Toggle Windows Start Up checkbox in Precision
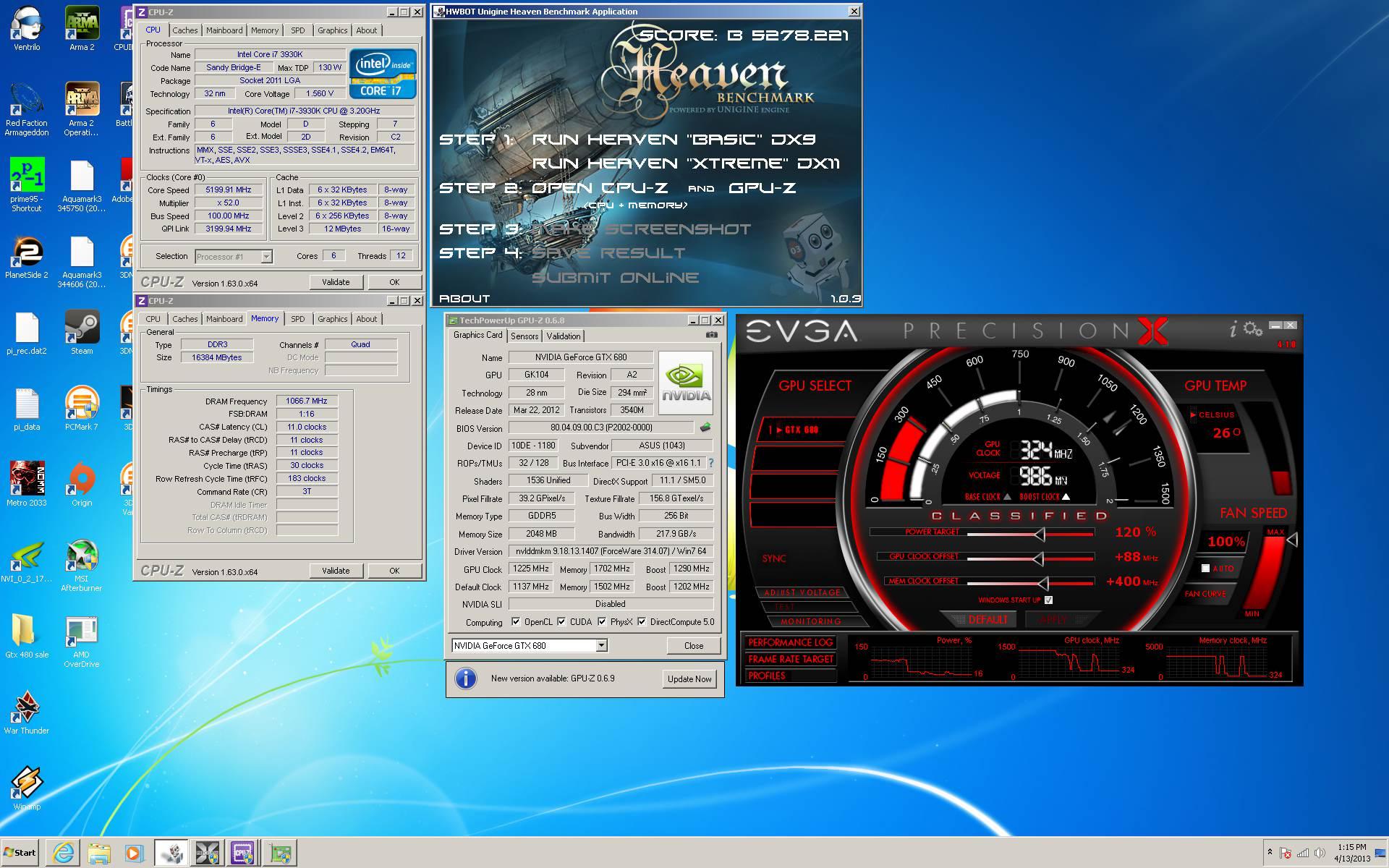 (x=1049, y=600)
